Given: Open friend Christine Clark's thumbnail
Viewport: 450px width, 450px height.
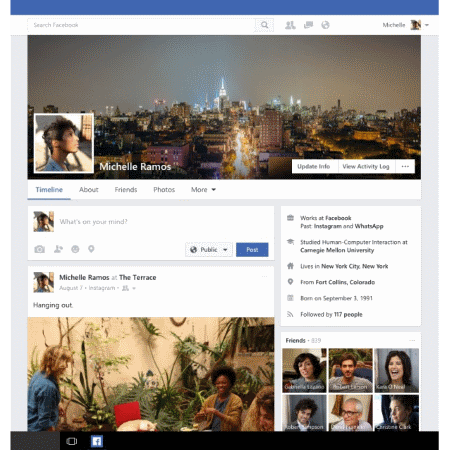Looking at the screenshot, I should (x=396, y=413).
